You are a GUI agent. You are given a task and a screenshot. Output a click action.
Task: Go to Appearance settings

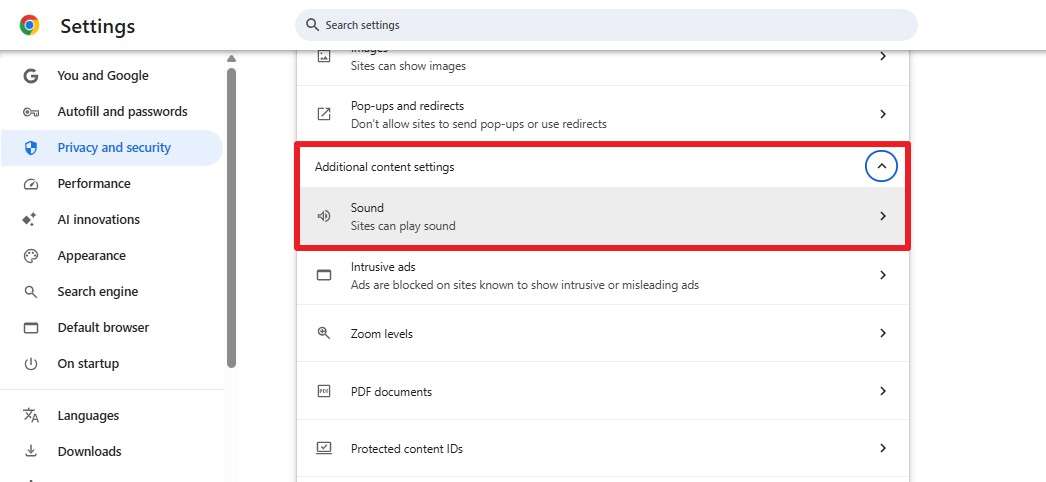[x=111, y=256]
